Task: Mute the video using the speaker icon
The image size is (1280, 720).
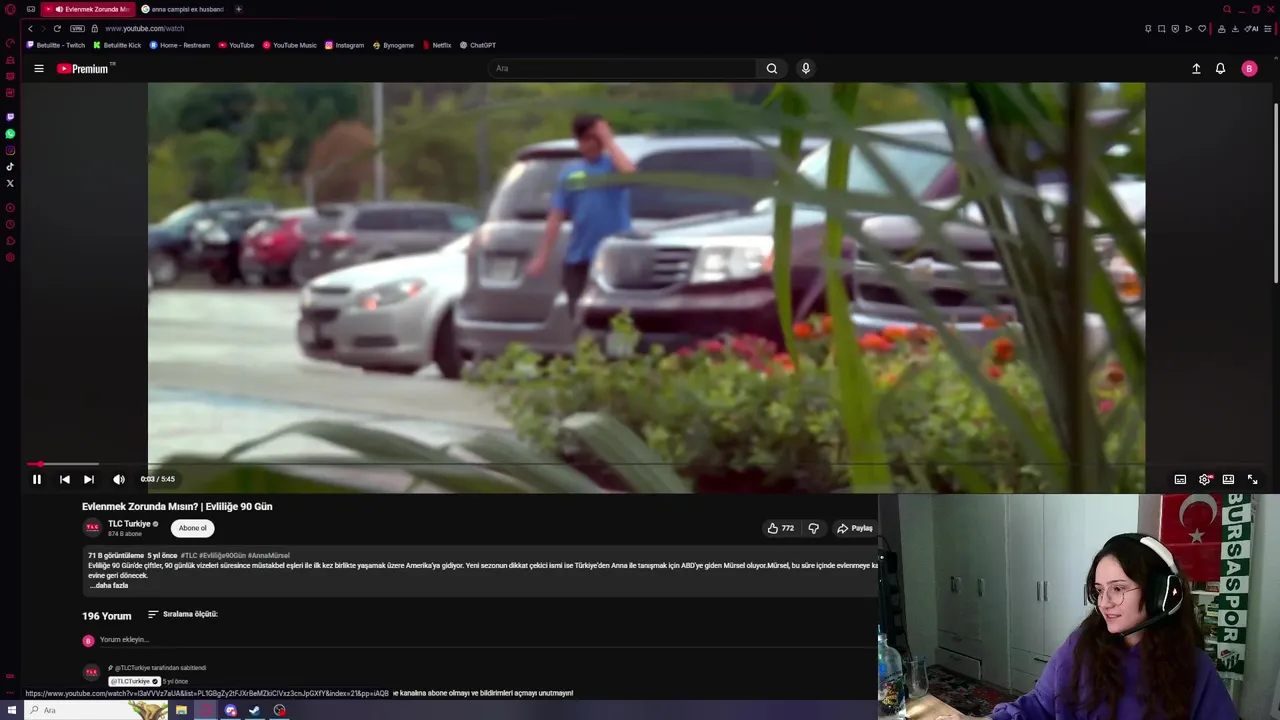Action: [x=119, y=479]
